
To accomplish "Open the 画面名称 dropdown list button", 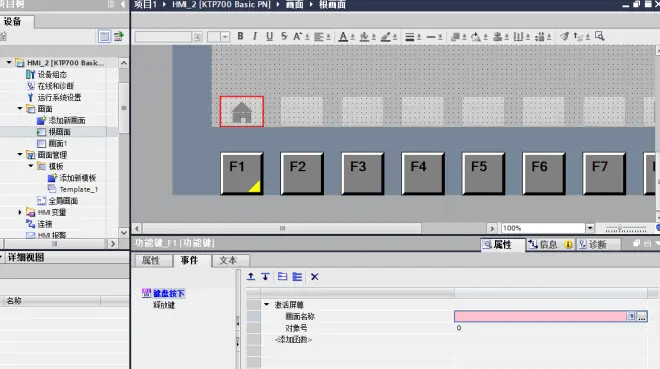I will (631, 316).
